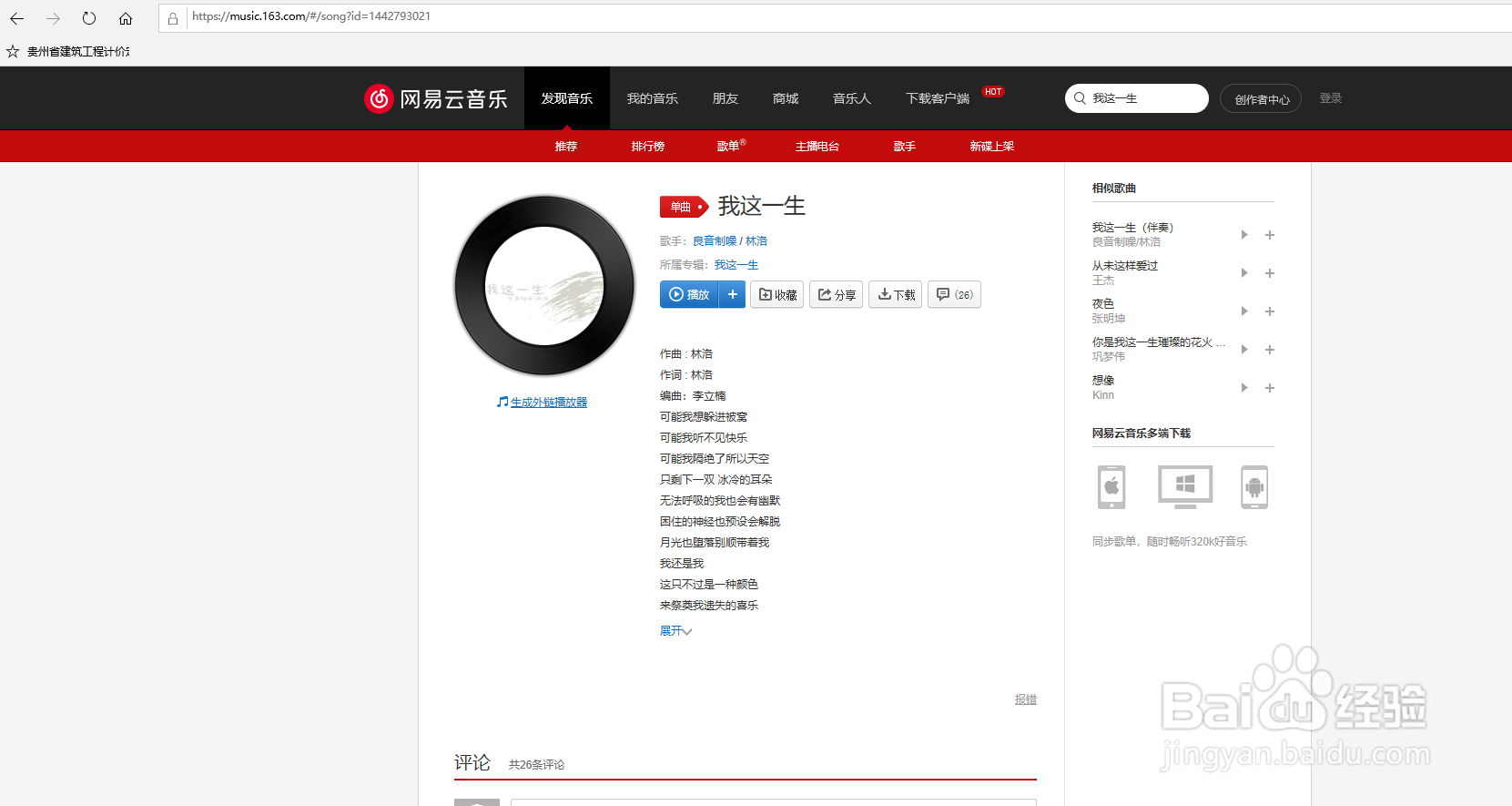Play similar song 从未这样爱过

click(x=1244, y=273)
